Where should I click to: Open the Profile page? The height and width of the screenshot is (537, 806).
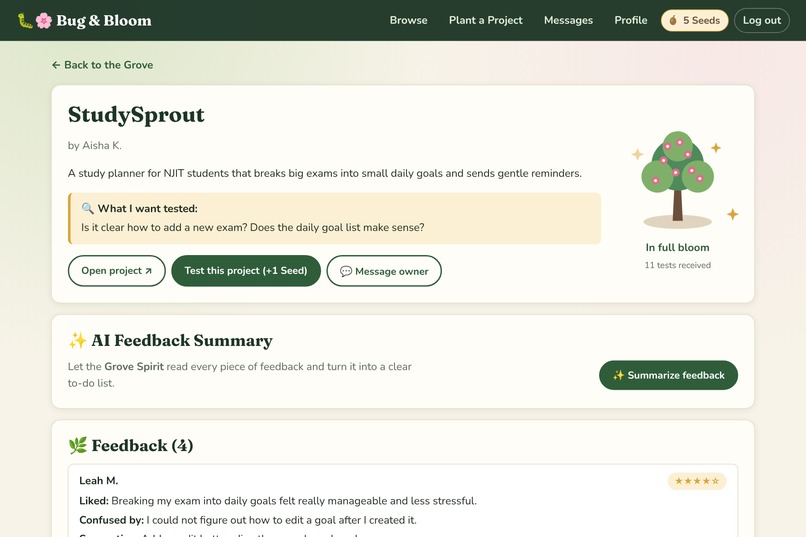point(631,21)
